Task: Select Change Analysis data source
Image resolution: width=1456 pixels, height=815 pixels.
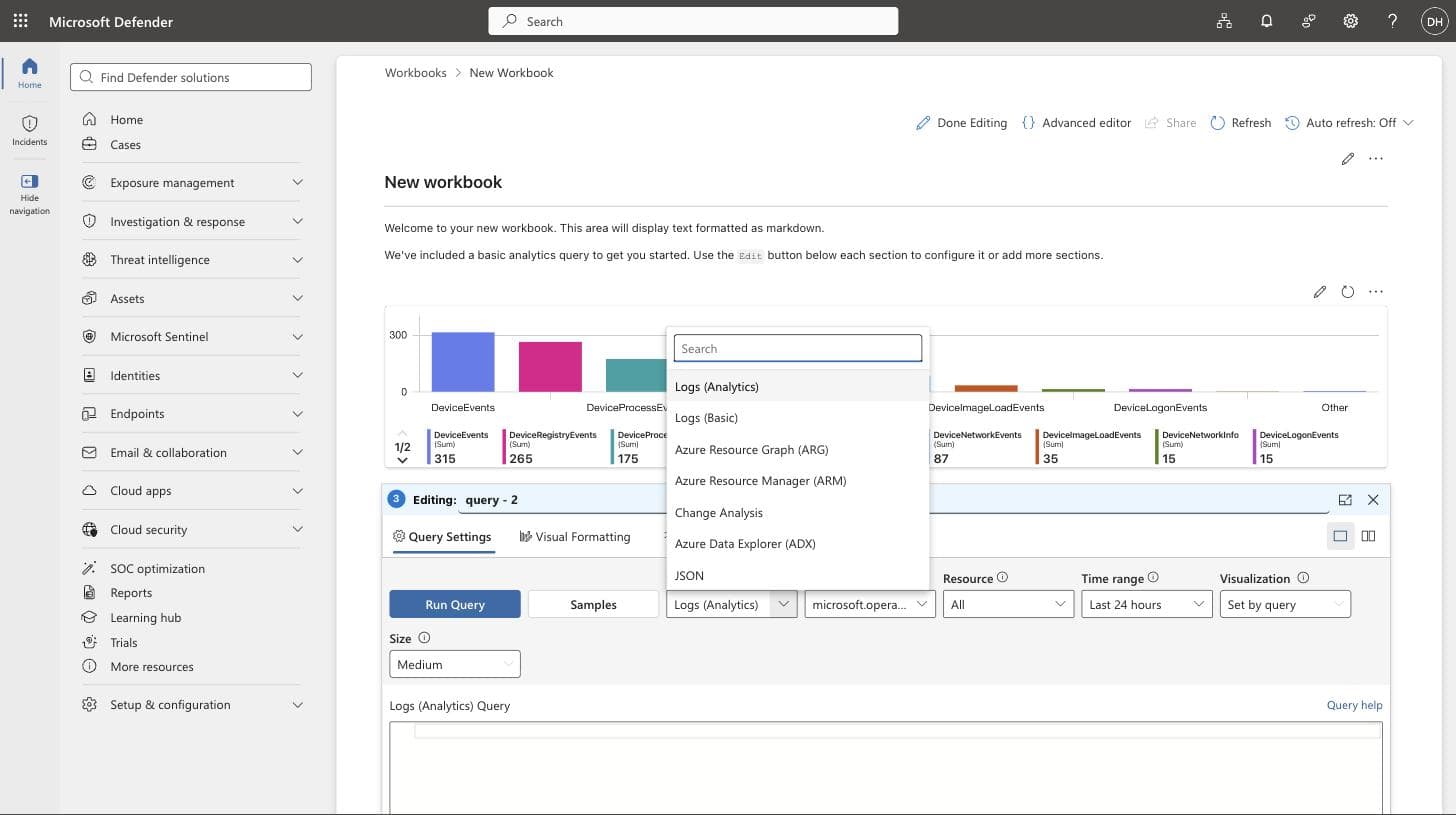Action: 798,512
